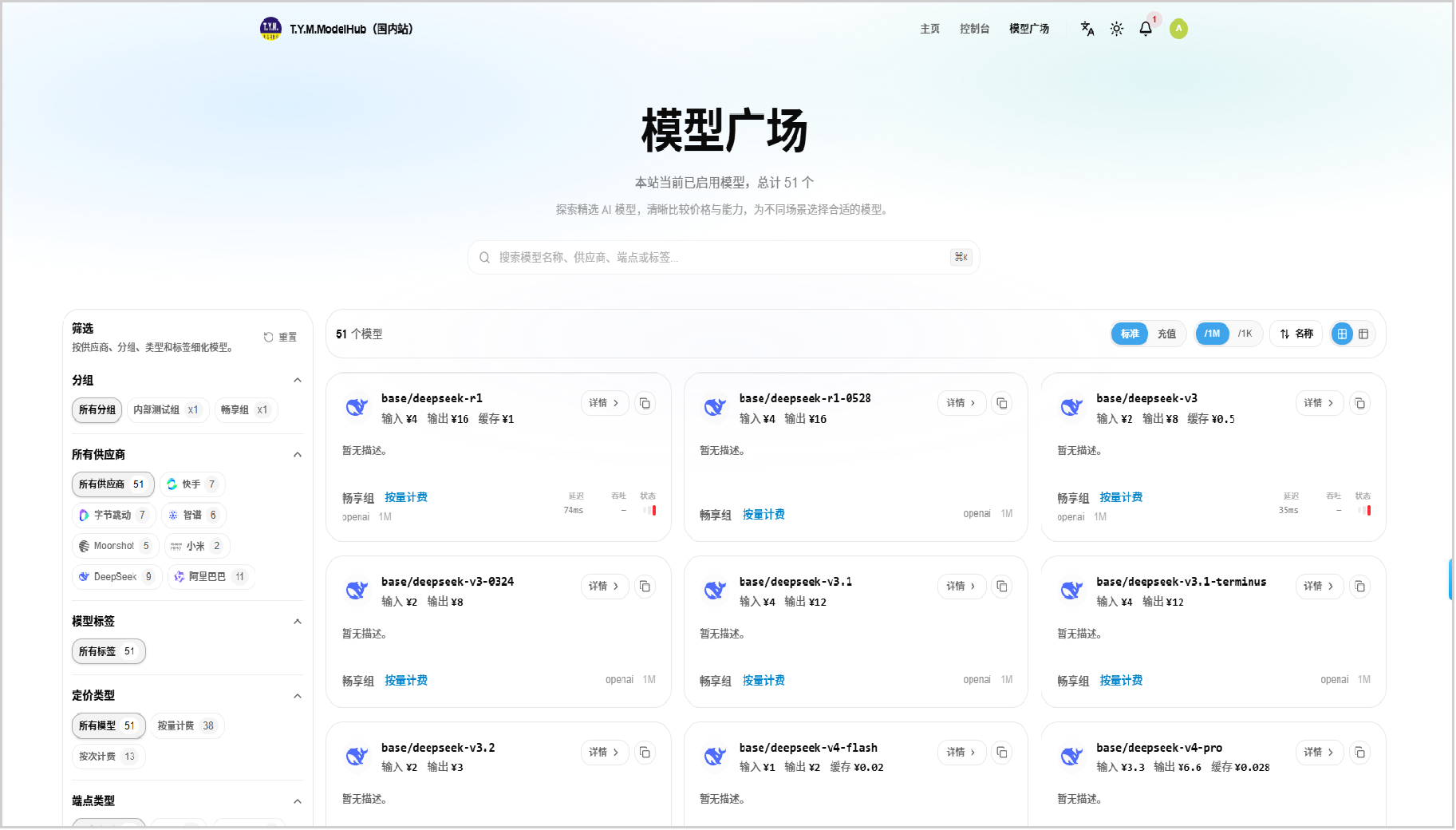The image size is (1456, 830).
Task: Switch to card grid view icon
Action: coord(1343,334)
